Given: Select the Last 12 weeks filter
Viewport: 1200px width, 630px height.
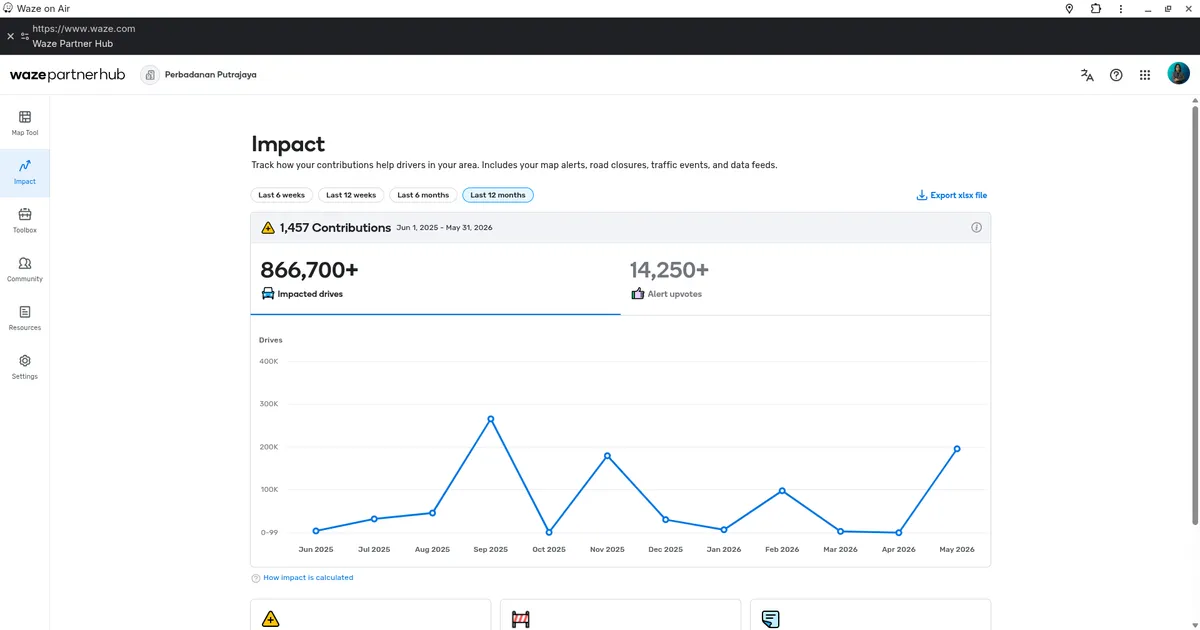Looking at the screenshot, I should pos(351,195).
